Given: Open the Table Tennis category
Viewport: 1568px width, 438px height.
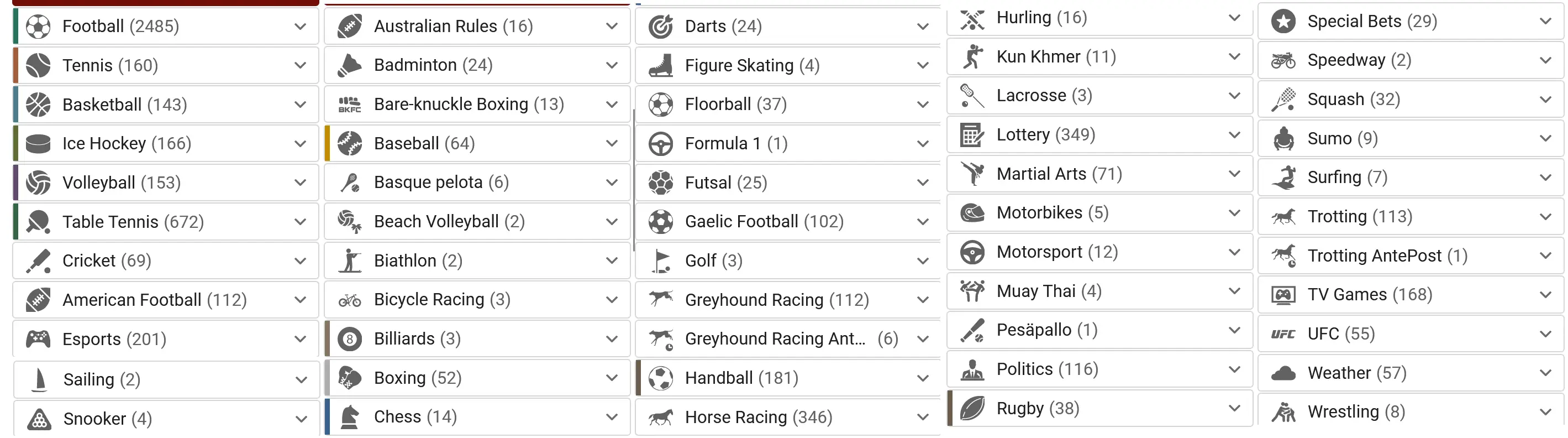Looking at the screenshot, I should pos(166,222).
